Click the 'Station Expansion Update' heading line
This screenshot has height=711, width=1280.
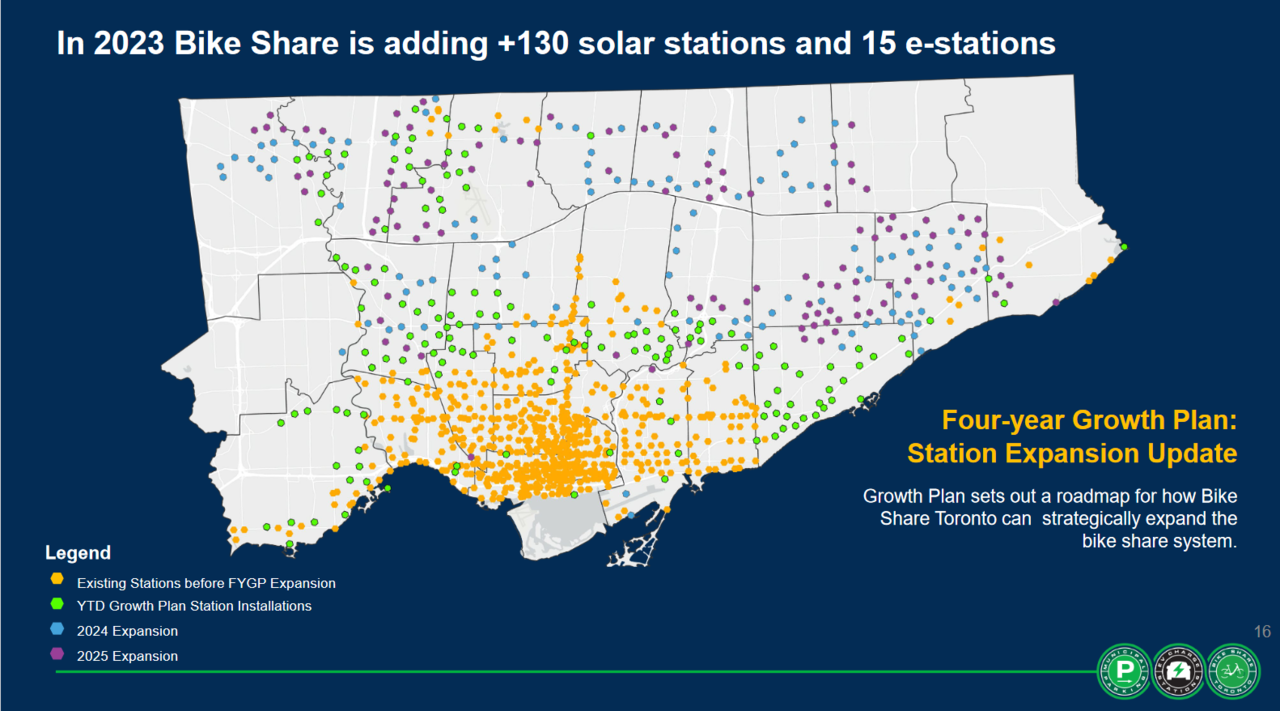click(1072, 453)
